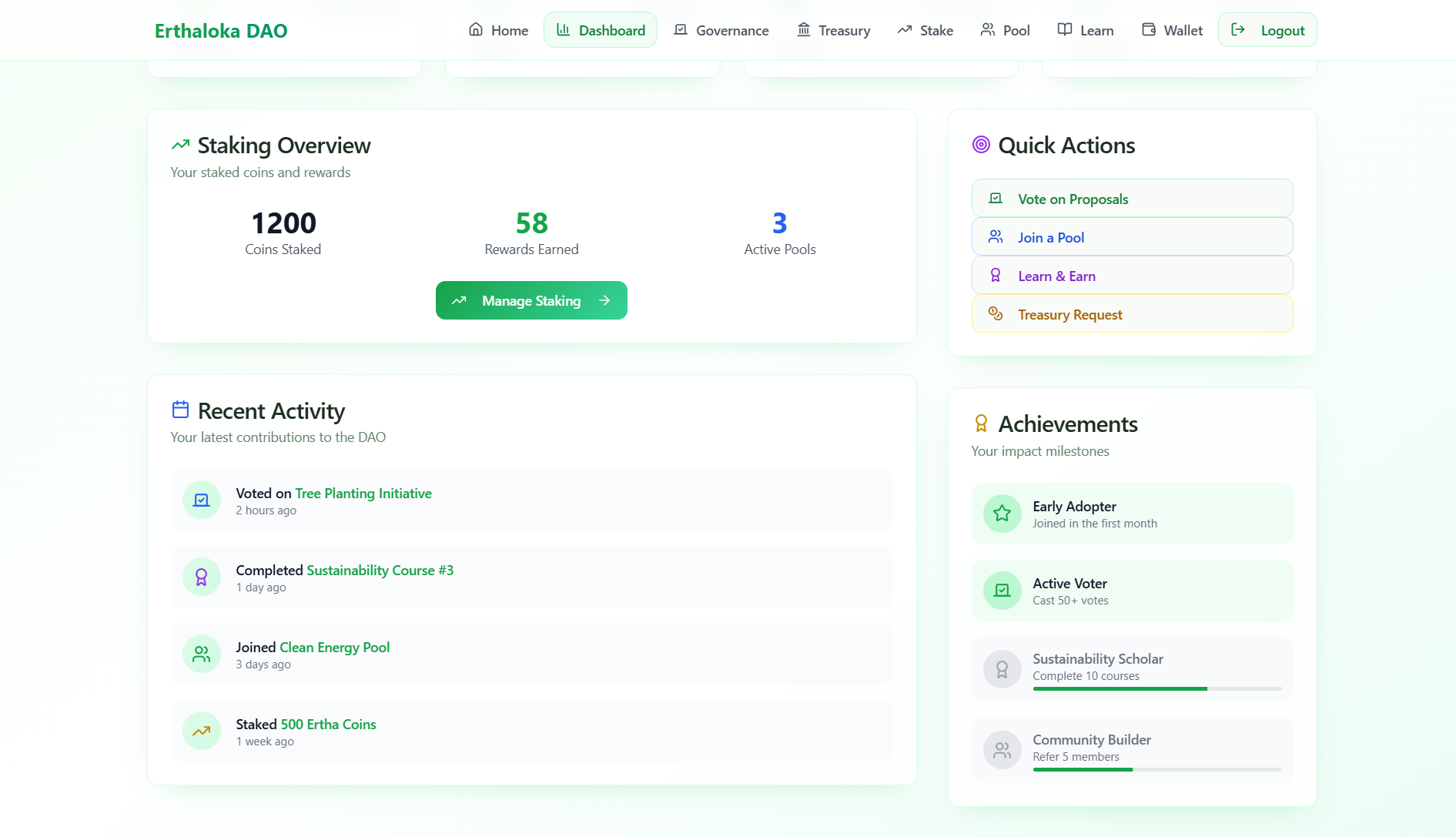This screenshot has width=1456, height=837.
Task: Click the 58 Rewards Earned value
Action: pos(532,223)
